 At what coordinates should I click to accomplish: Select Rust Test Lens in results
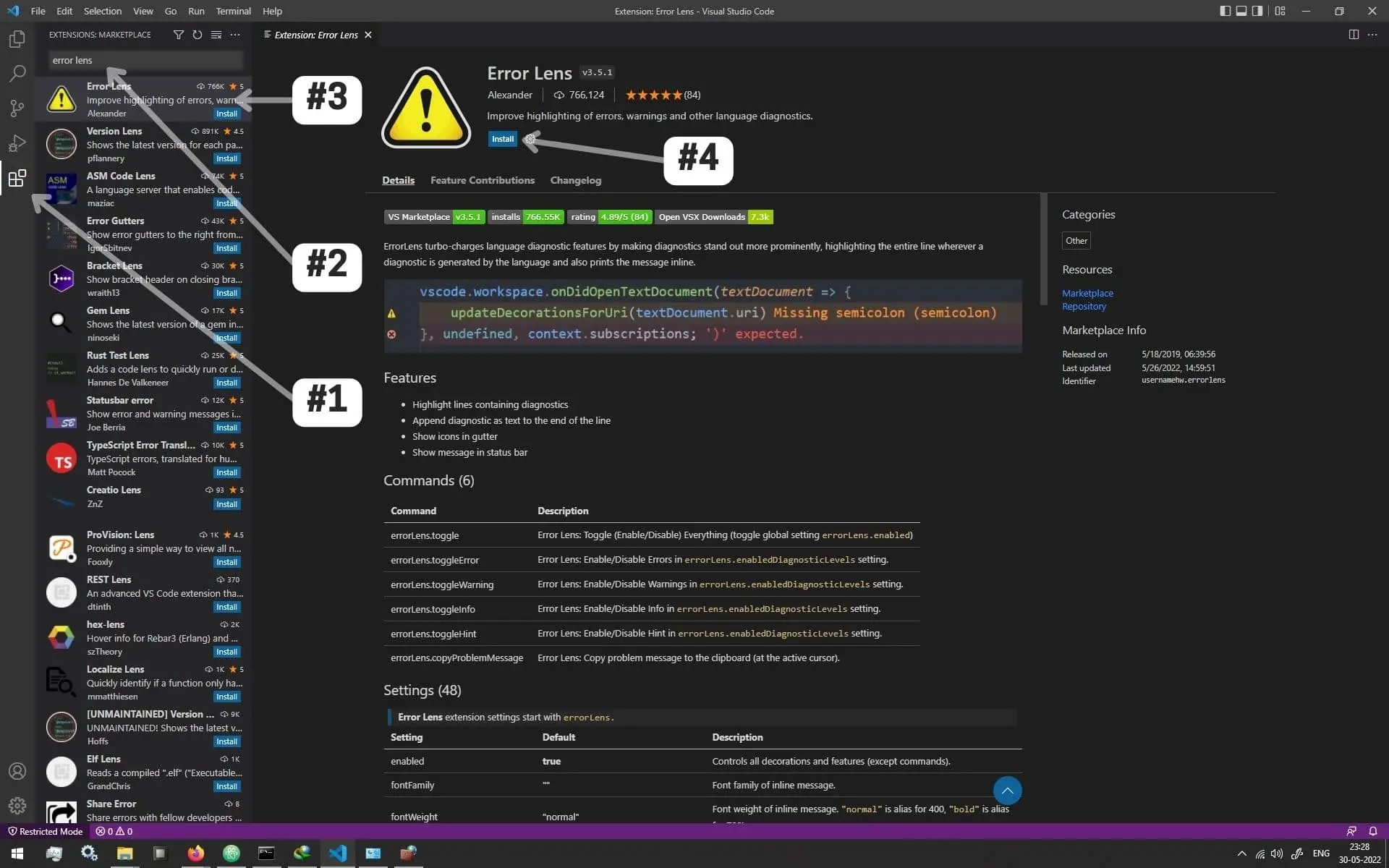pyautogui.click(x=144, y=369)
